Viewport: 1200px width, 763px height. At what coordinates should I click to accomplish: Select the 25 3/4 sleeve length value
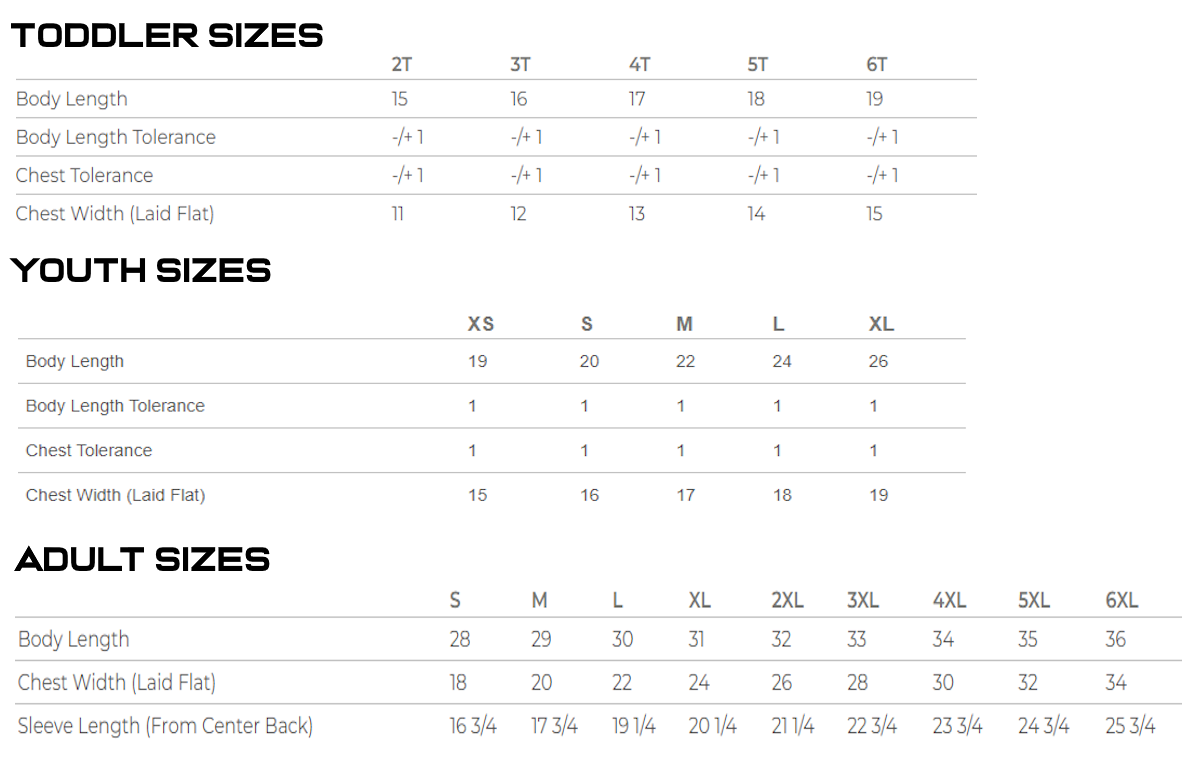[1130, 726]
